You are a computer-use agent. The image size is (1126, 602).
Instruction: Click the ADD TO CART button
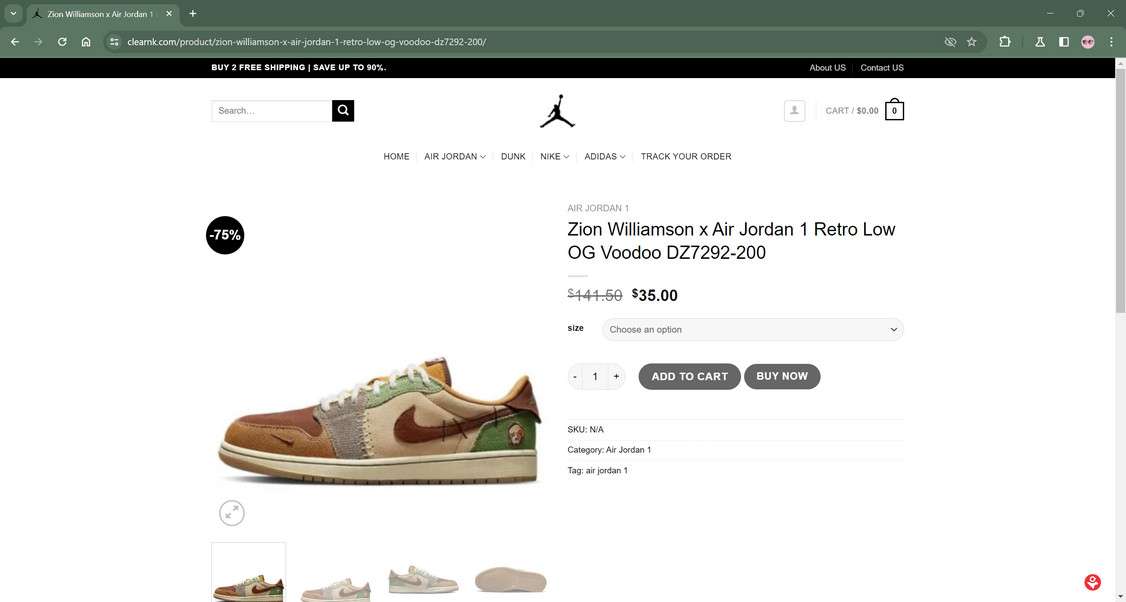click(689, 377)
